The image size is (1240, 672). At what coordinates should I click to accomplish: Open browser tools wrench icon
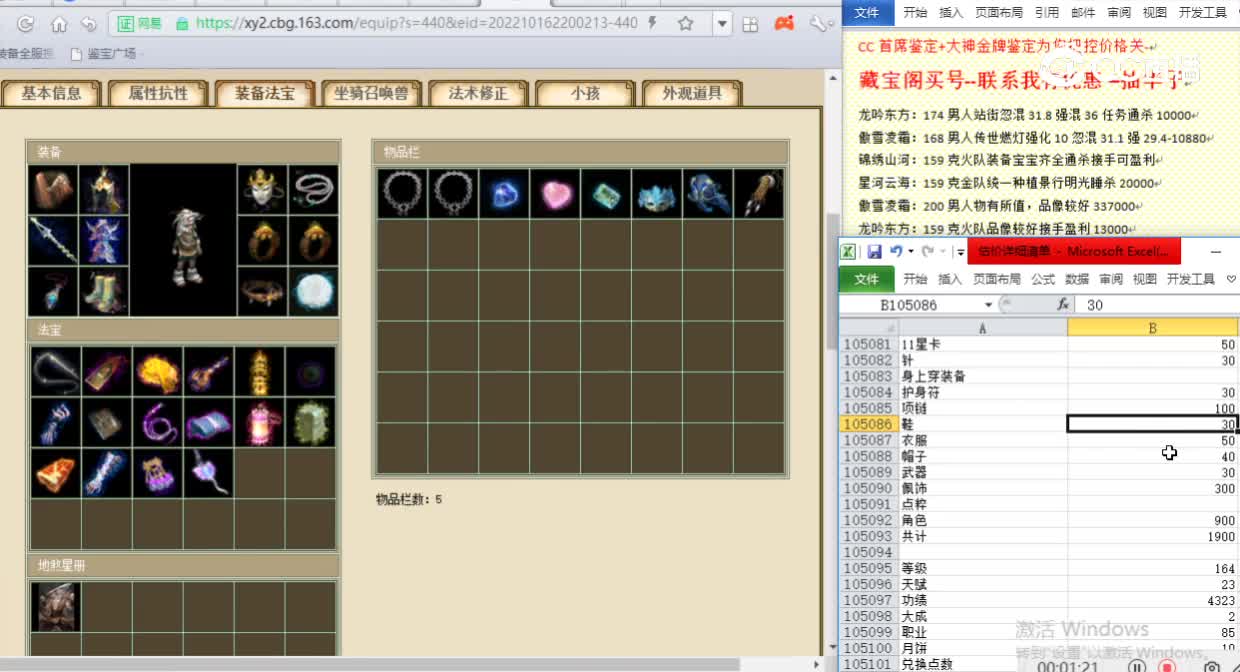[819, 23]
